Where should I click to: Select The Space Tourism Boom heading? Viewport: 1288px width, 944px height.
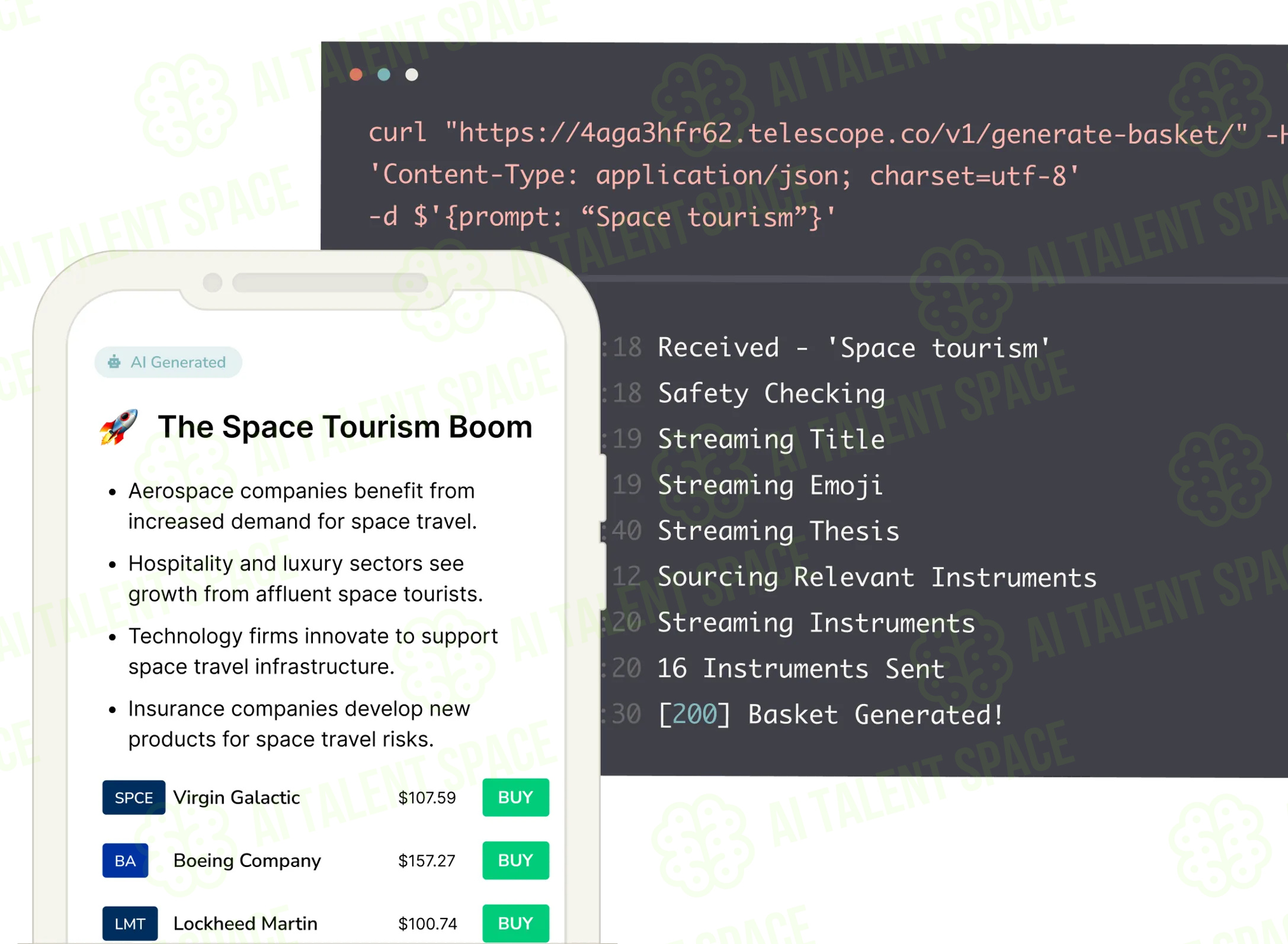[x=345, y=427]
